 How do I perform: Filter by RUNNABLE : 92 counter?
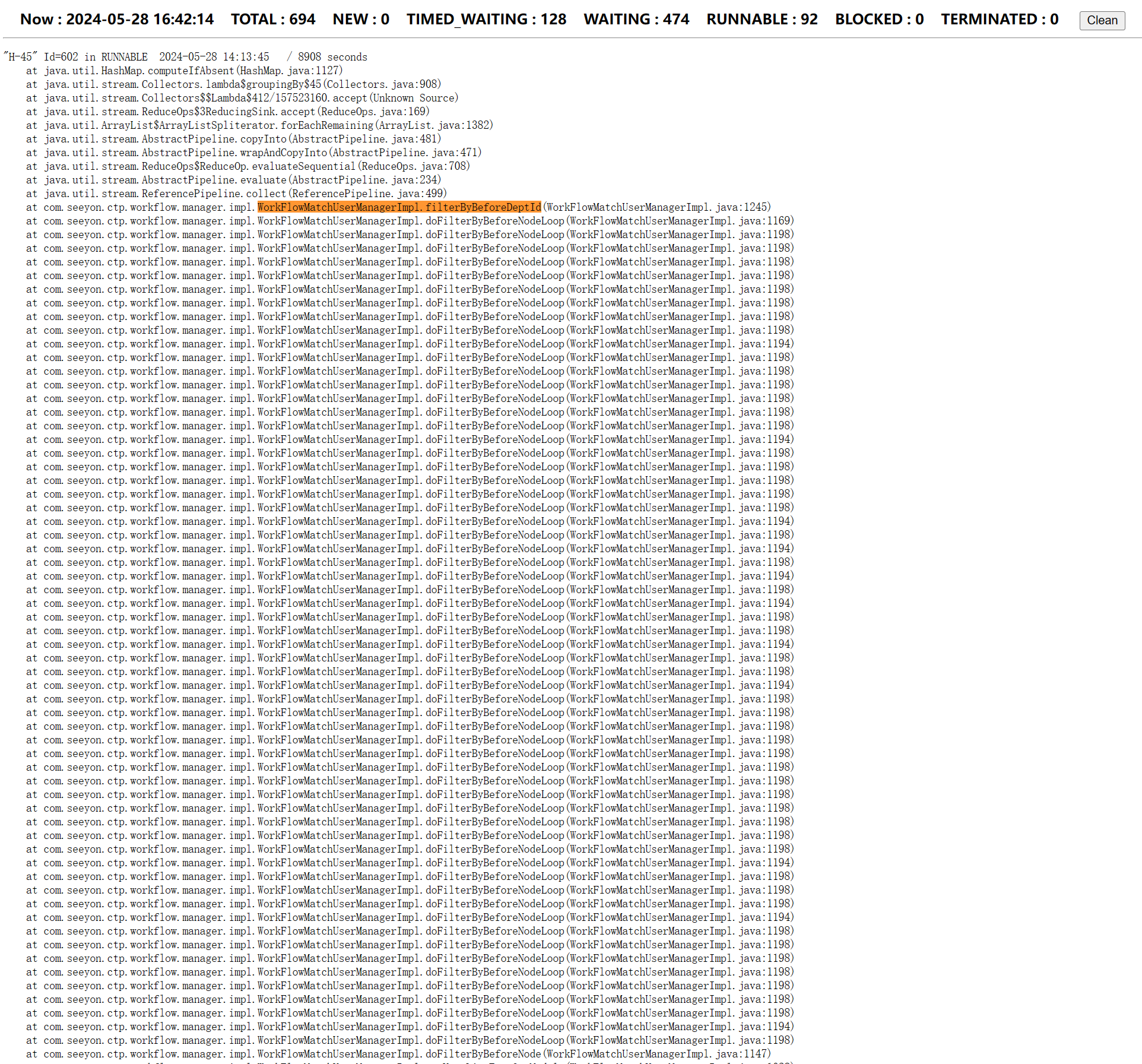click(762, 20)
